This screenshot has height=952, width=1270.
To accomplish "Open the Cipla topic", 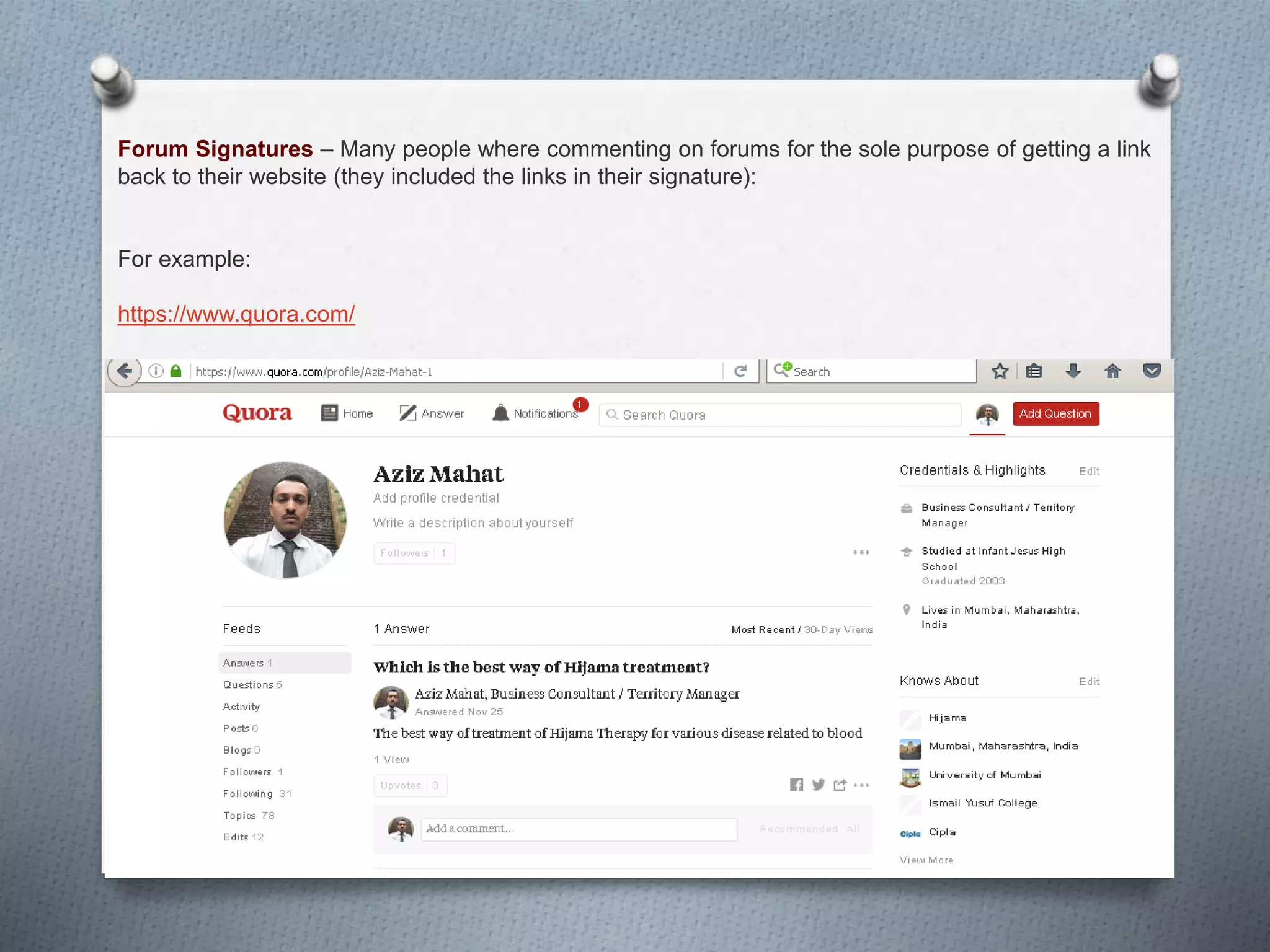I will [942, 832].
